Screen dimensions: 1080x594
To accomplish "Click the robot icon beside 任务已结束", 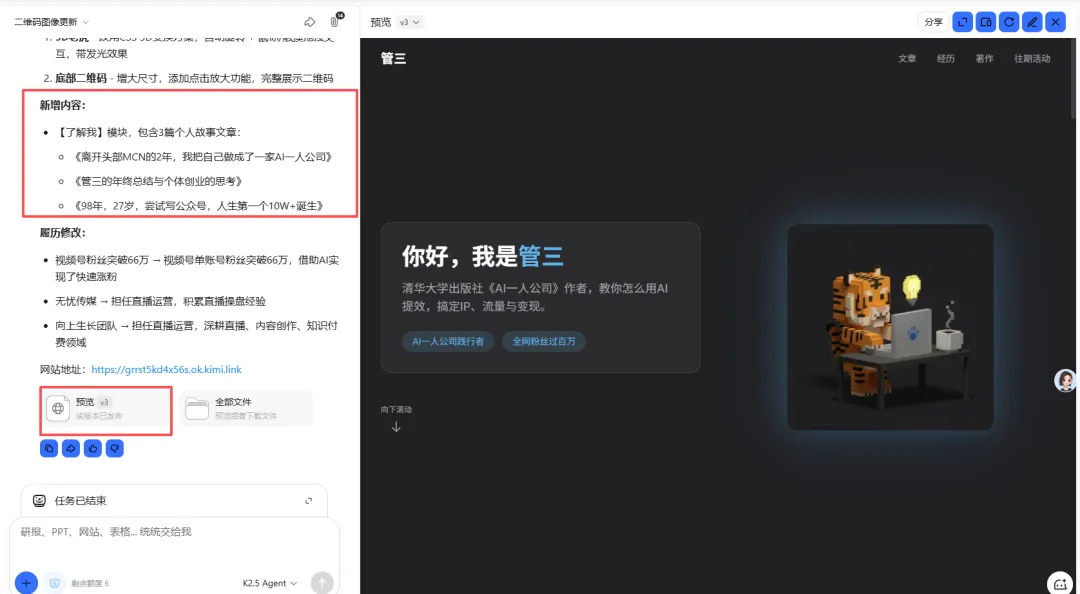I will click(40, 501).
